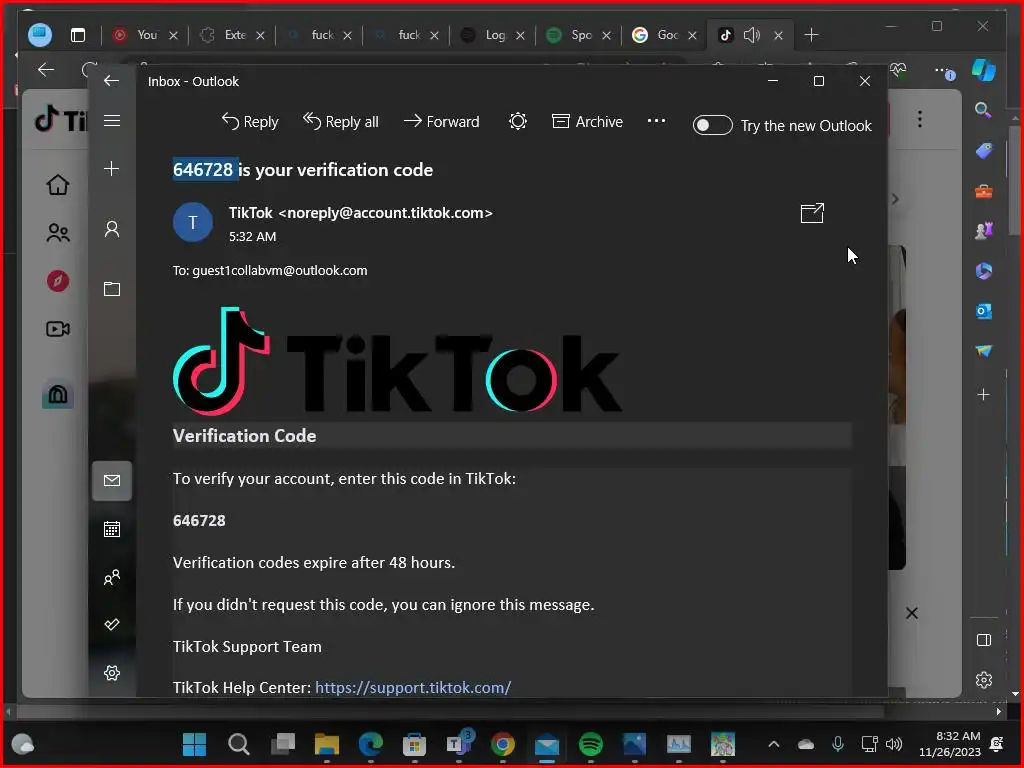Open TikTok Friends icon in sidebar

[57, 232]
